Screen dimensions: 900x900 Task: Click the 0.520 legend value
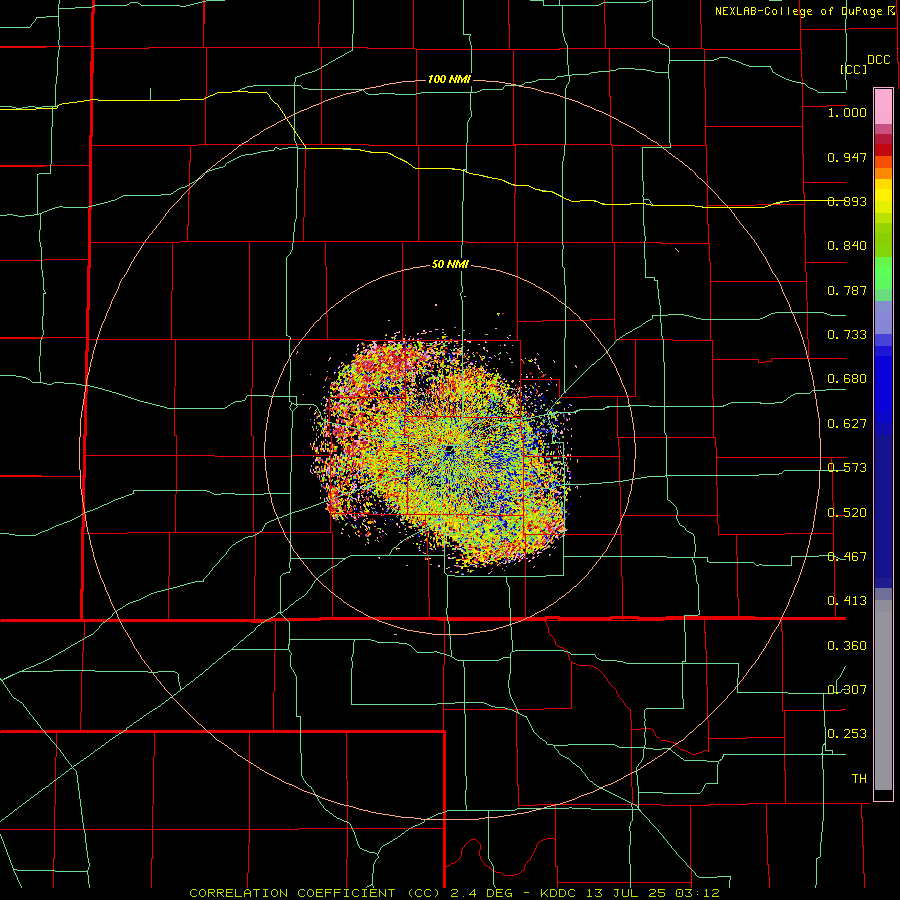tap(847, 513)
